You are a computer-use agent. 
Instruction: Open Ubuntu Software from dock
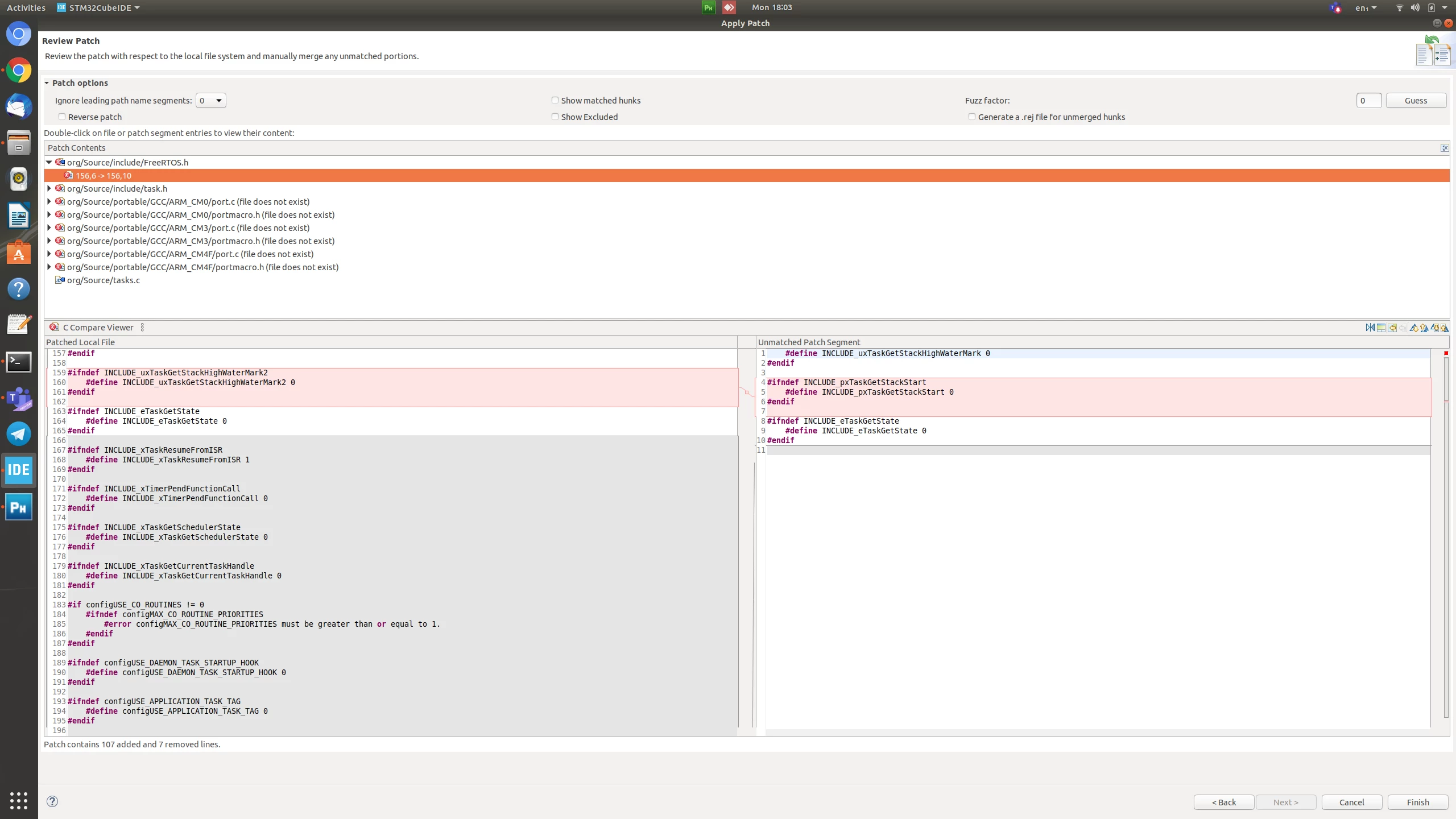point(19,253)
